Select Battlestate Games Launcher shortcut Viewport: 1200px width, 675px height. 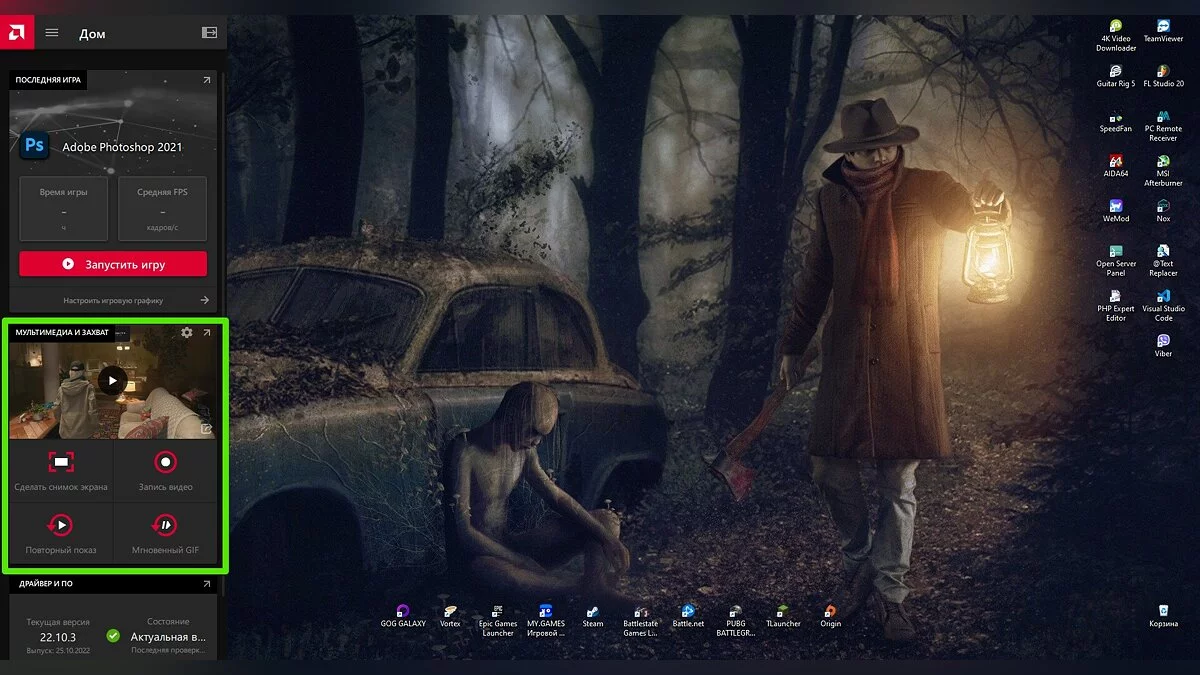click(x=641, y=620)
